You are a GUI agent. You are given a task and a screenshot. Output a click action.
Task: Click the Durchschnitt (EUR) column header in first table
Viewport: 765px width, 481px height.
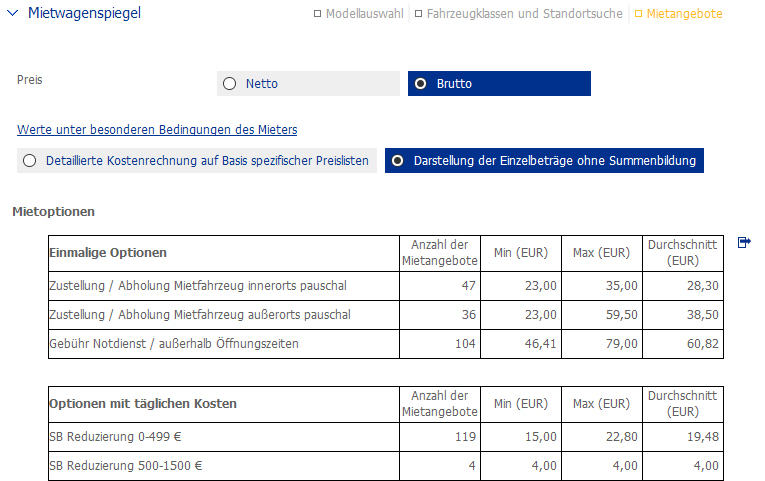coord(683,253)
